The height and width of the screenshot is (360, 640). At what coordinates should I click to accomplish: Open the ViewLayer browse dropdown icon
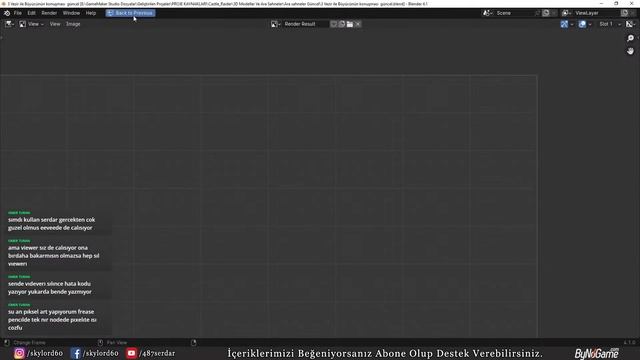[566, 13]
